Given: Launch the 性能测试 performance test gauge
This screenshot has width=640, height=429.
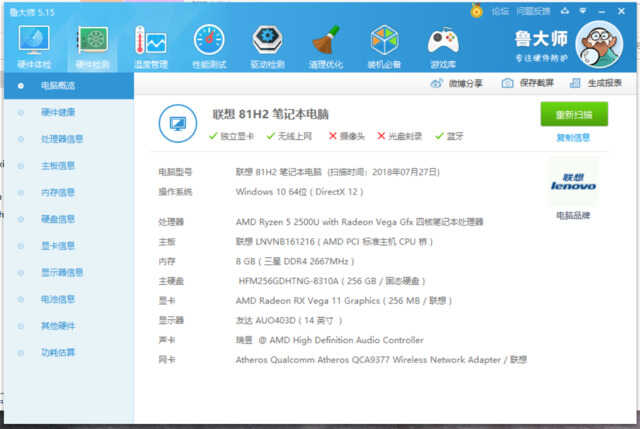Looking at the screenshot, I should [209, 46].
